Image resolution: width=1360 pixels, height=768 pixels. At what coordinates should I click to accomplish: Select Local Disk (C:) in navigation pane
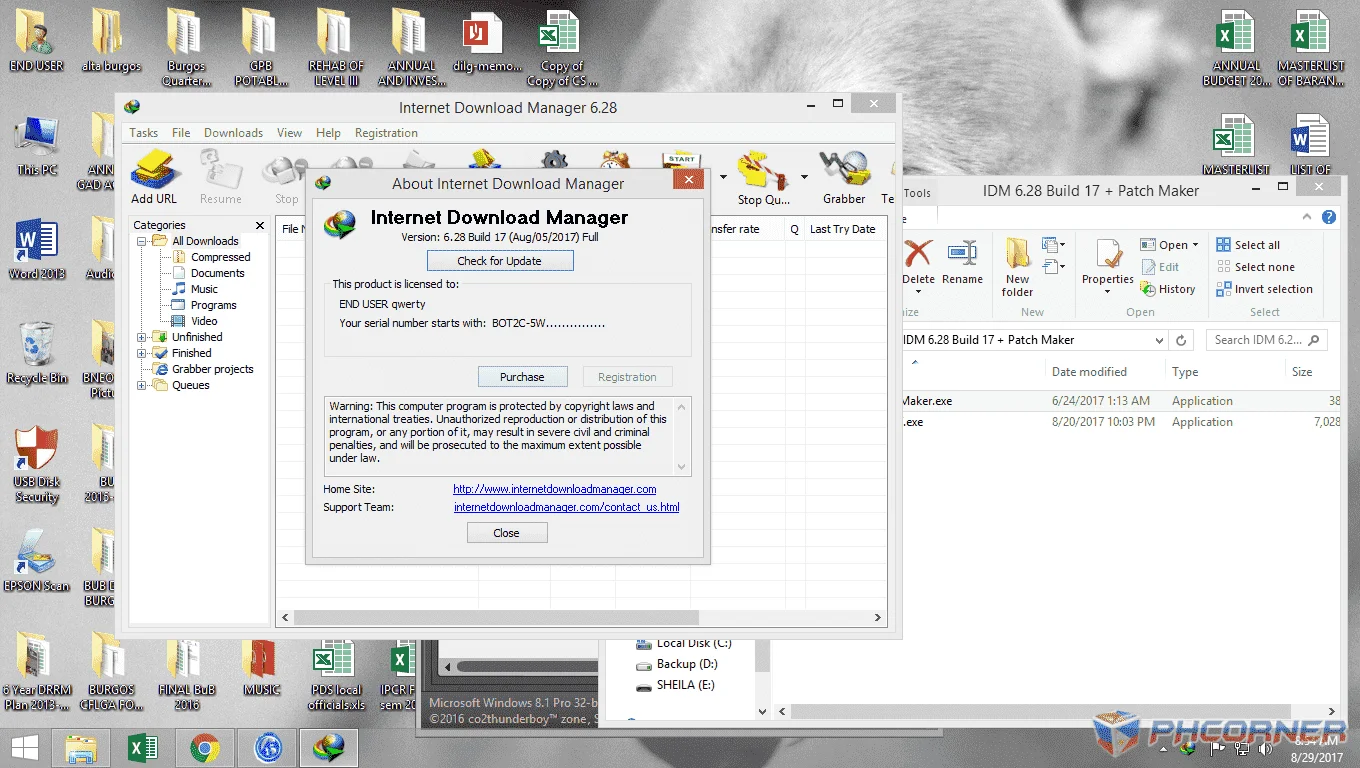pyautogui.click(x=683, y=643)
